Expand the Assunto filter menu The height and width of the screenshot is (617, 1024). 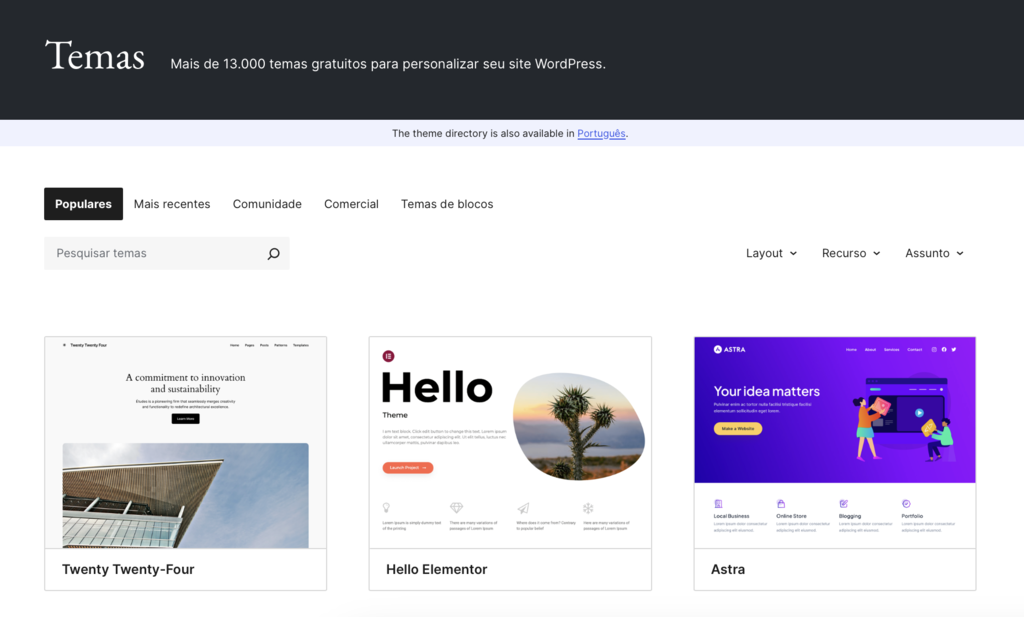(932, 253)
